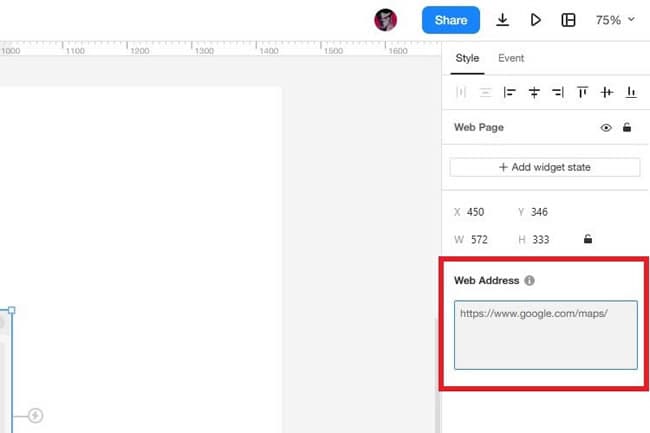Click distribute vertically icon
Viewport: 650px width, 433px height.
[485, 92]
